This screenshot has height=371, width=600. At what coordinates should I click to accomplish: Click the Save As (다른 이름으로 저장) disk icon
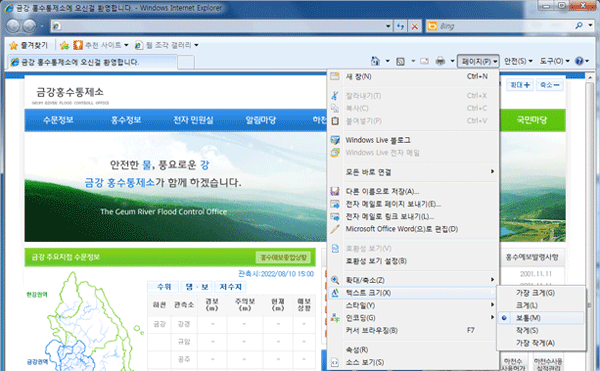pos(335,191)
